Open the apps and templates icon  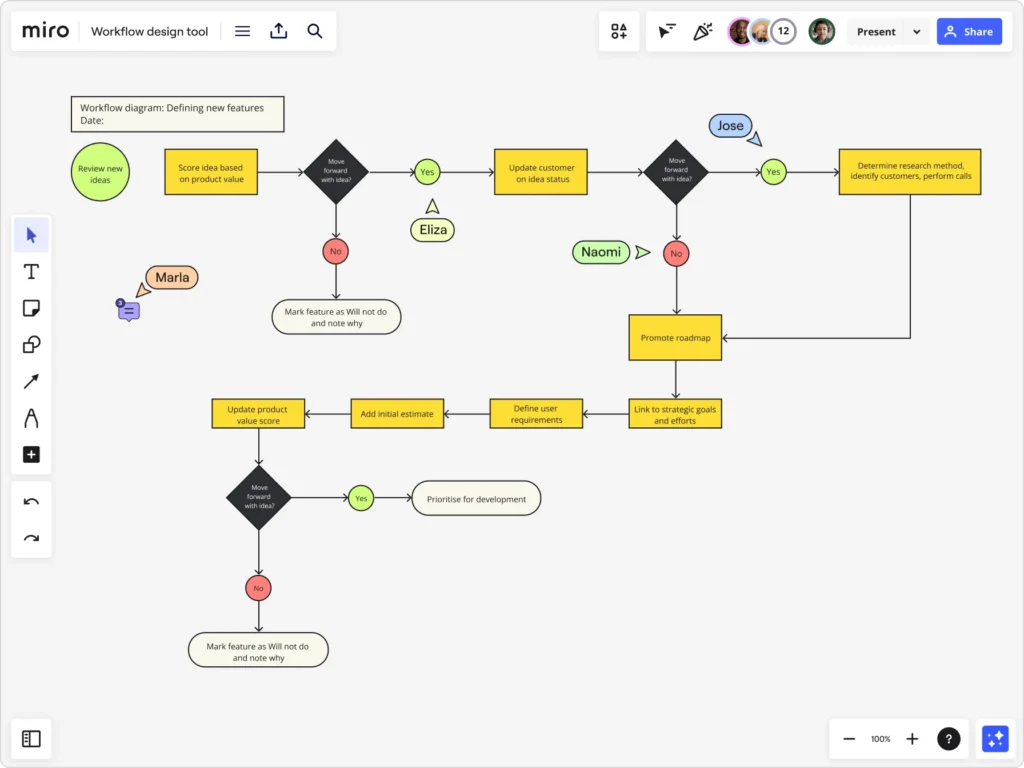[619, 31]
